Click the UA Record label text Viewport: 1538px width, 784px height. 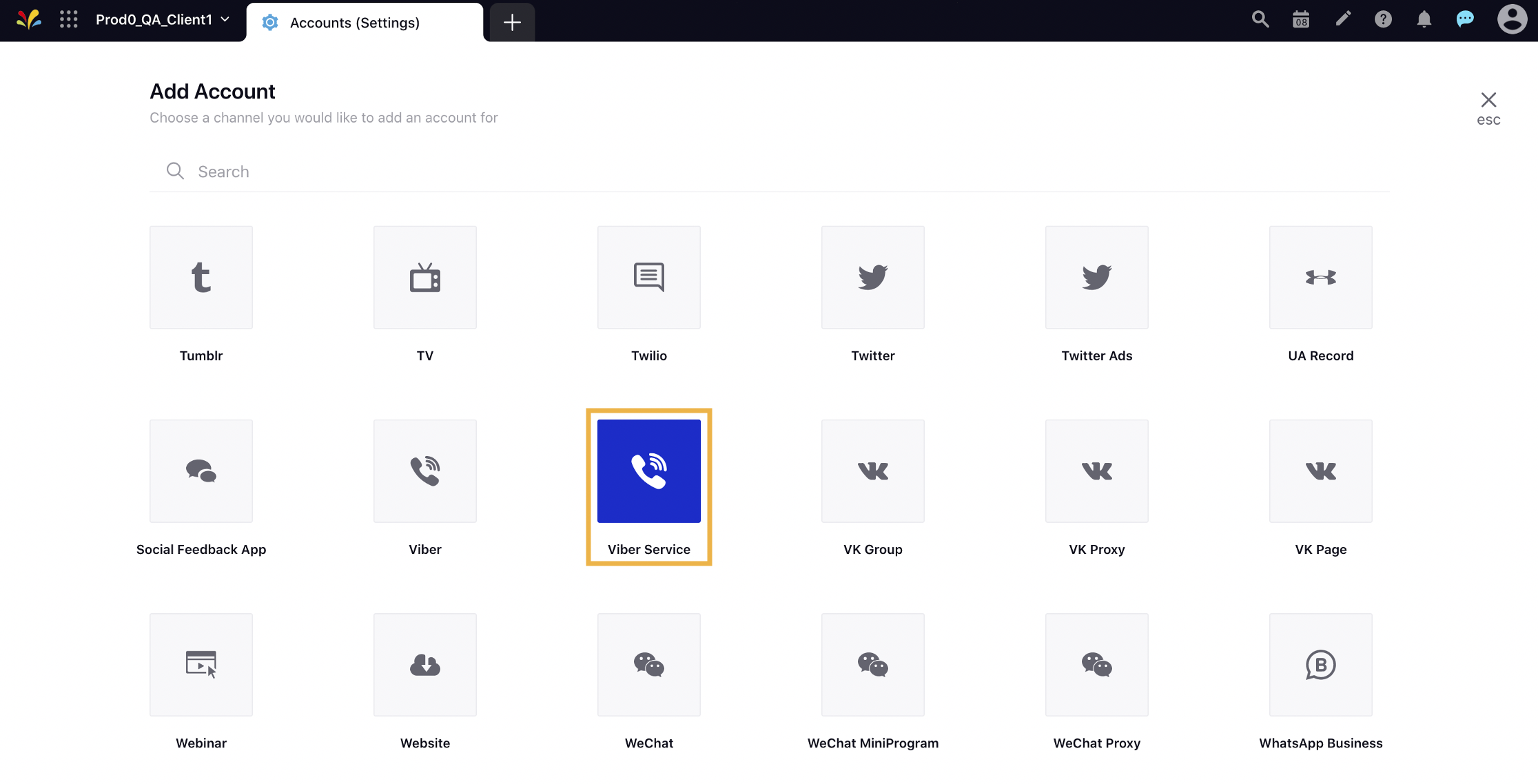(x=1321, y=355)
